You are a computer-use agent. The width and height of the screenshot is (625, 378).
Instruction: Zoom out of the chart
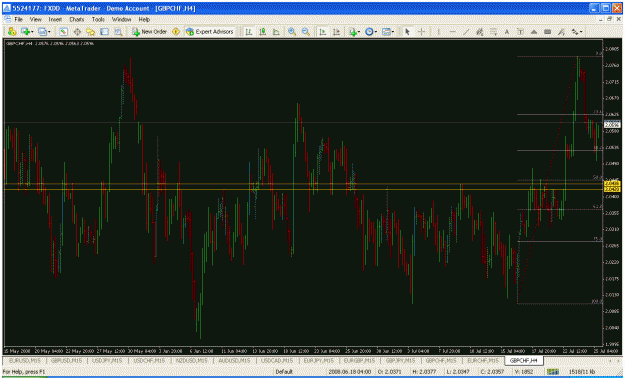click(306, 32)
